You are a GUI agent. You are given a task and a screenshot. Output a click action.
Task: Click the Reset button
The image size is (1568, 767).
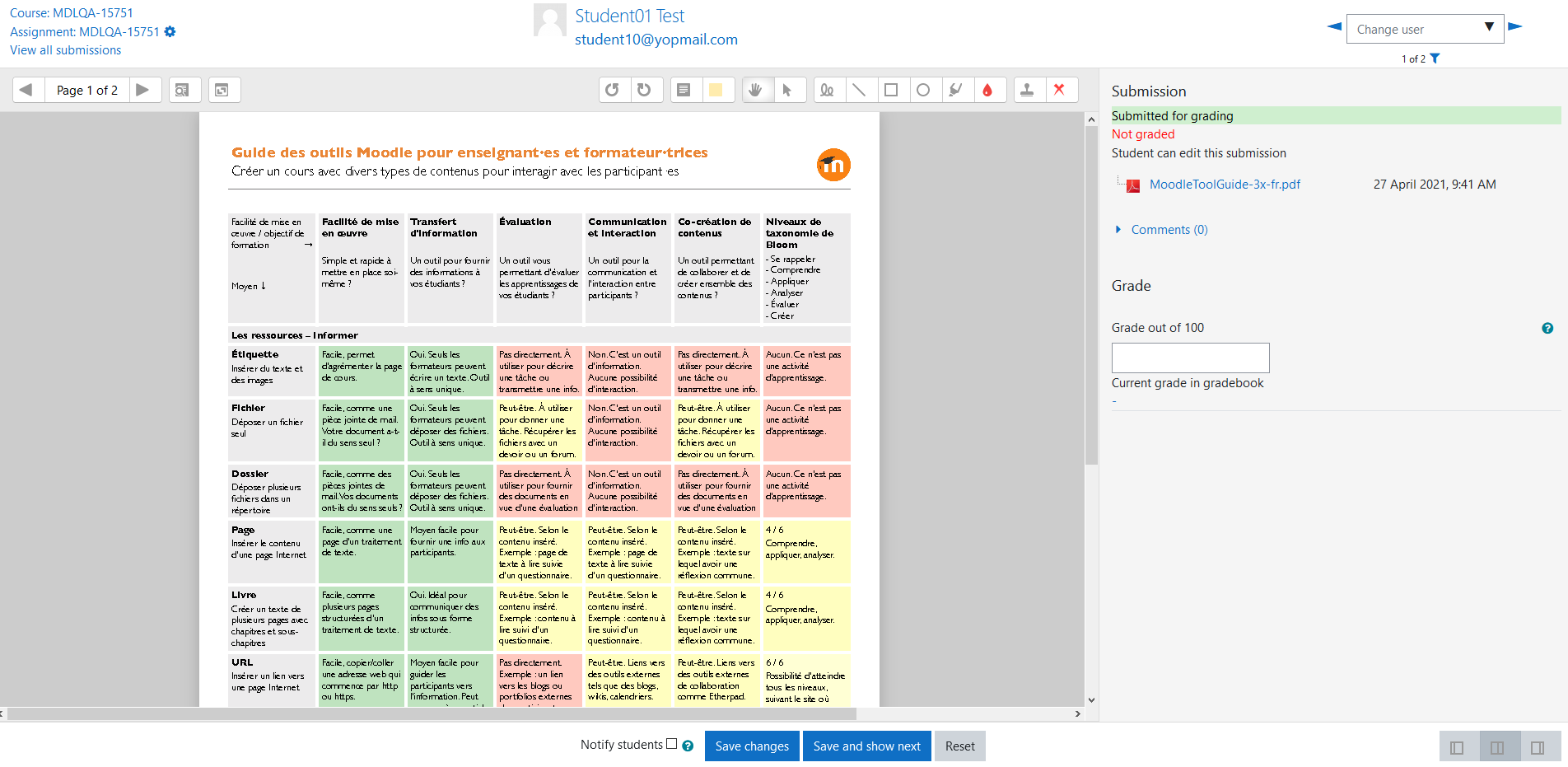(960, 746)
